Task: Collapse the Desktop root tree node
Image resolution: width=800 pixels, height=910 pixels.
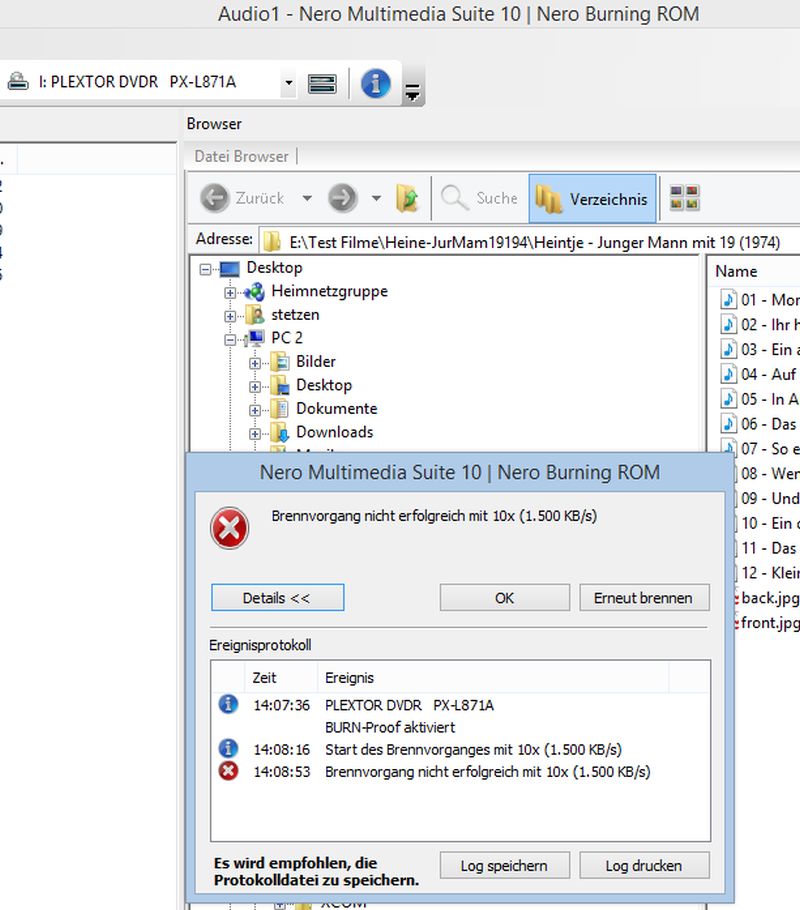Action: (x=205, y=269)
